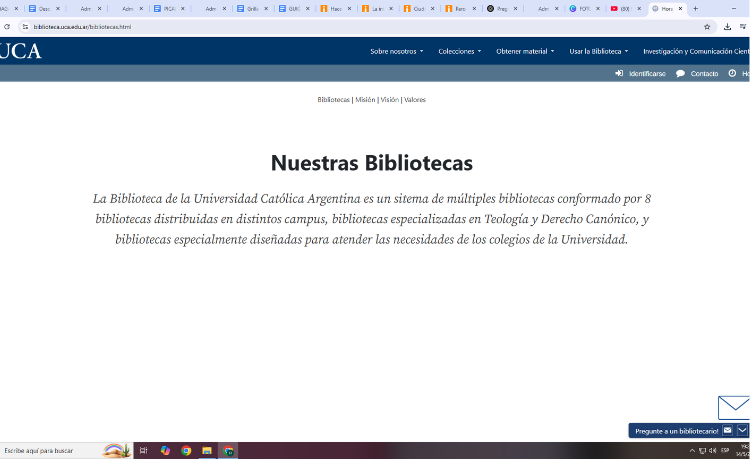The image size is (750, 459).
Task: Click the Bibliotecas anchor link
Action: click(333, 99)
